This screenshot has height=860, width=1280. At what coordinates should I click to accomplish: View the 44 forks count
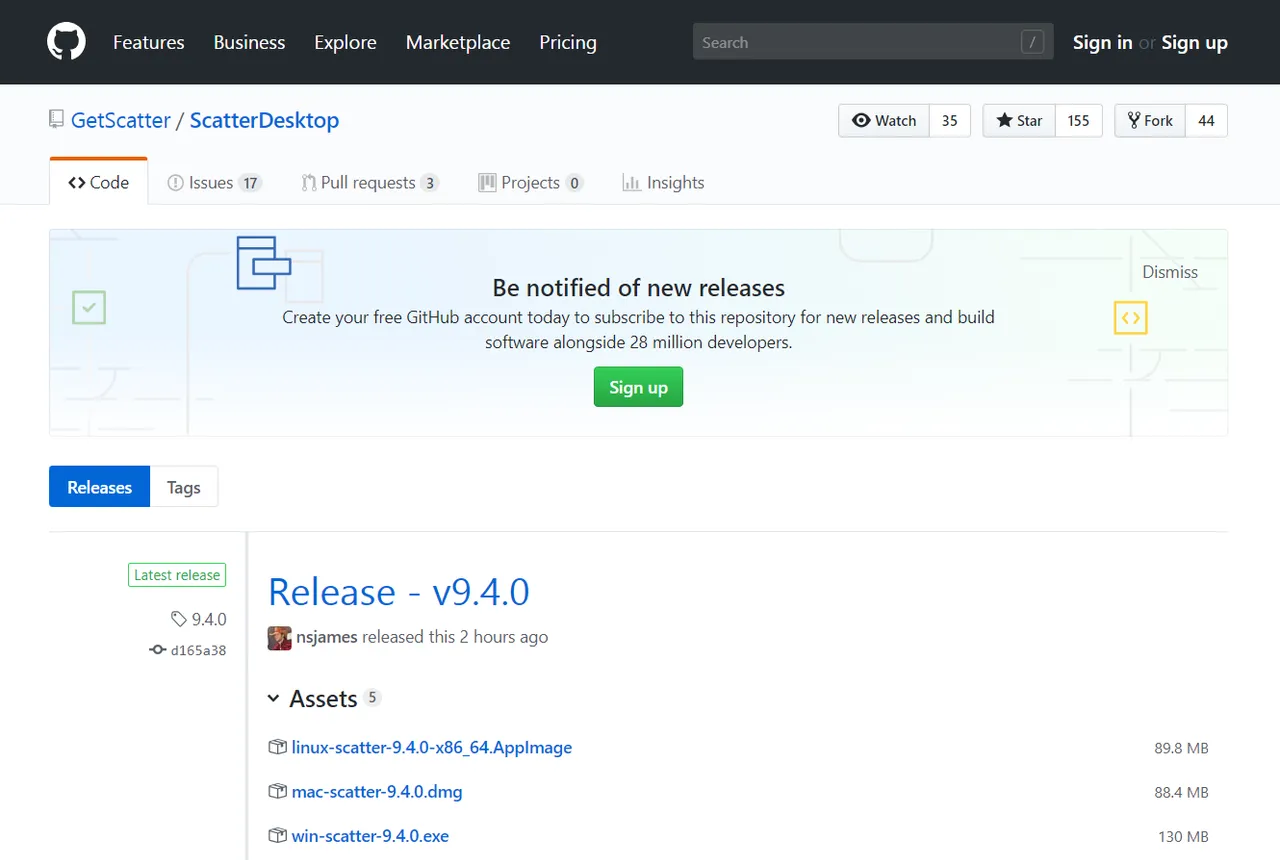coord(1206,120)
